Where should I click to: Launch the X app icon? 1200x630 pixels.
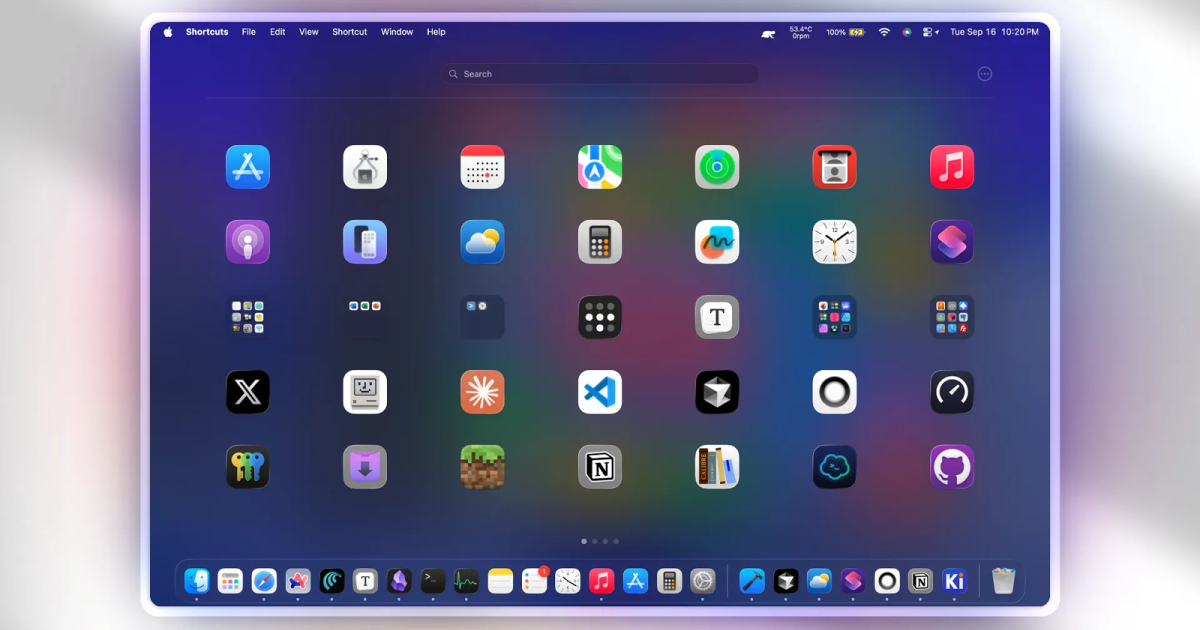tap(247, 392)
